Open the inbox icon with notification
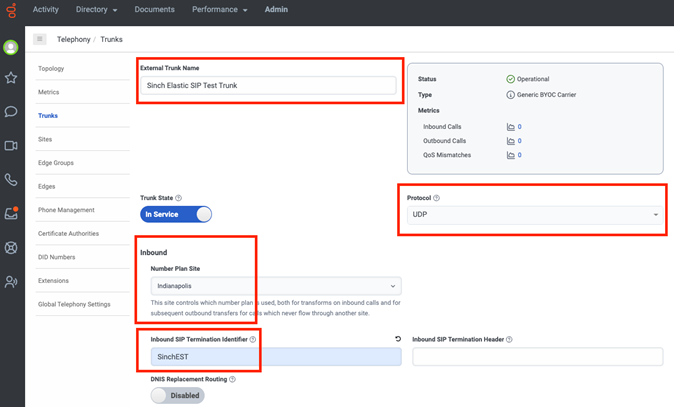This screenshot has height=407, width=674. (x=11, y=213)
